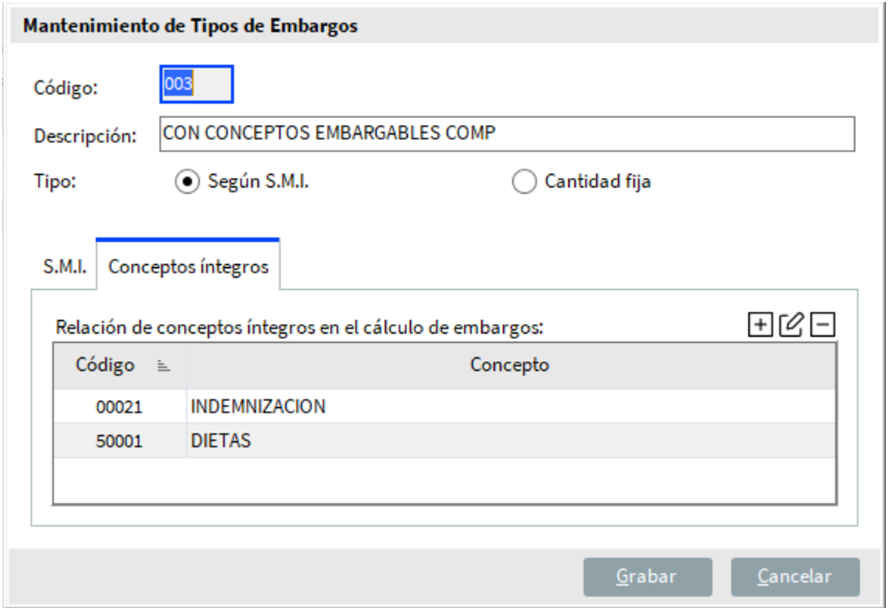Select the Según S.M.I. radio option
This screenshot has width=888, height=610.
point(187,183)
